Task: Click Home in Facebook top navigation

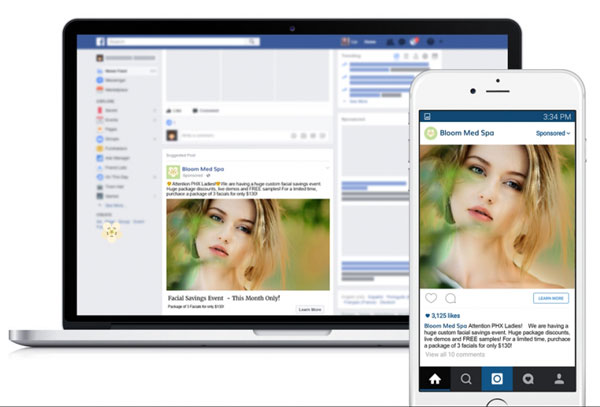Action: click(371, 42)
